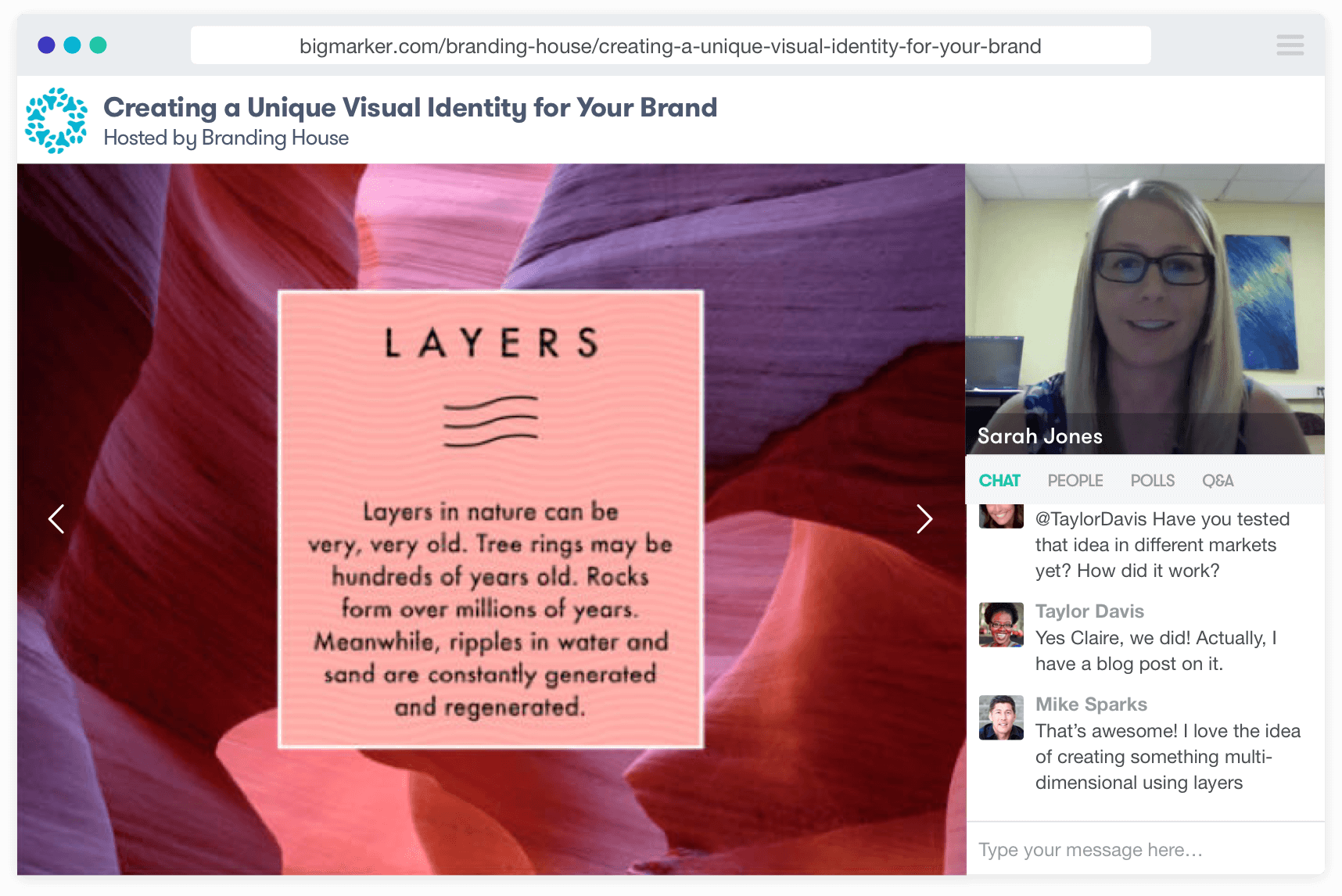
Task: Go to the previous slide
Action: (56, 518)
